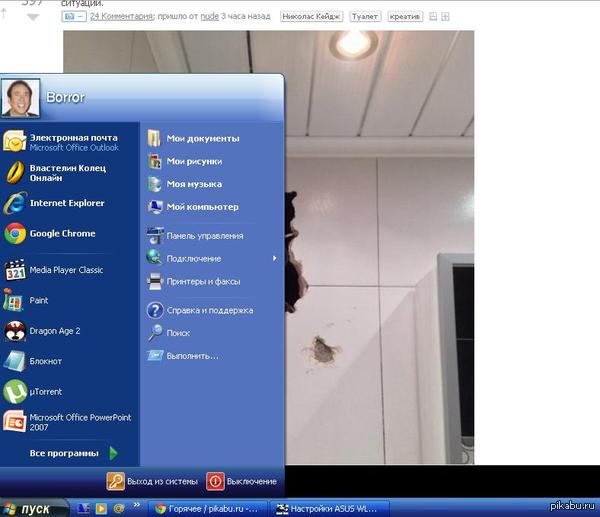
Task: Open the 24 Комментария link
Action: tap(122, 16)
